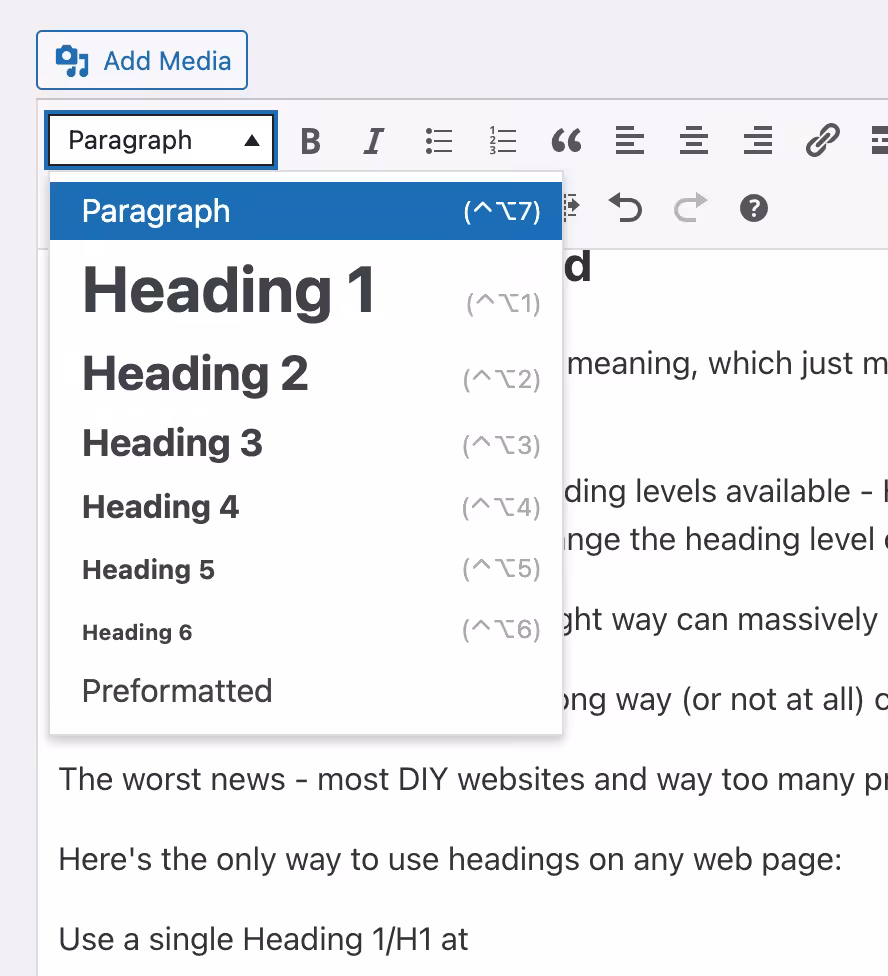This screenshot has width=888, height=976.
Task: Select Paragraph in the format list
Action: [306, 211]
